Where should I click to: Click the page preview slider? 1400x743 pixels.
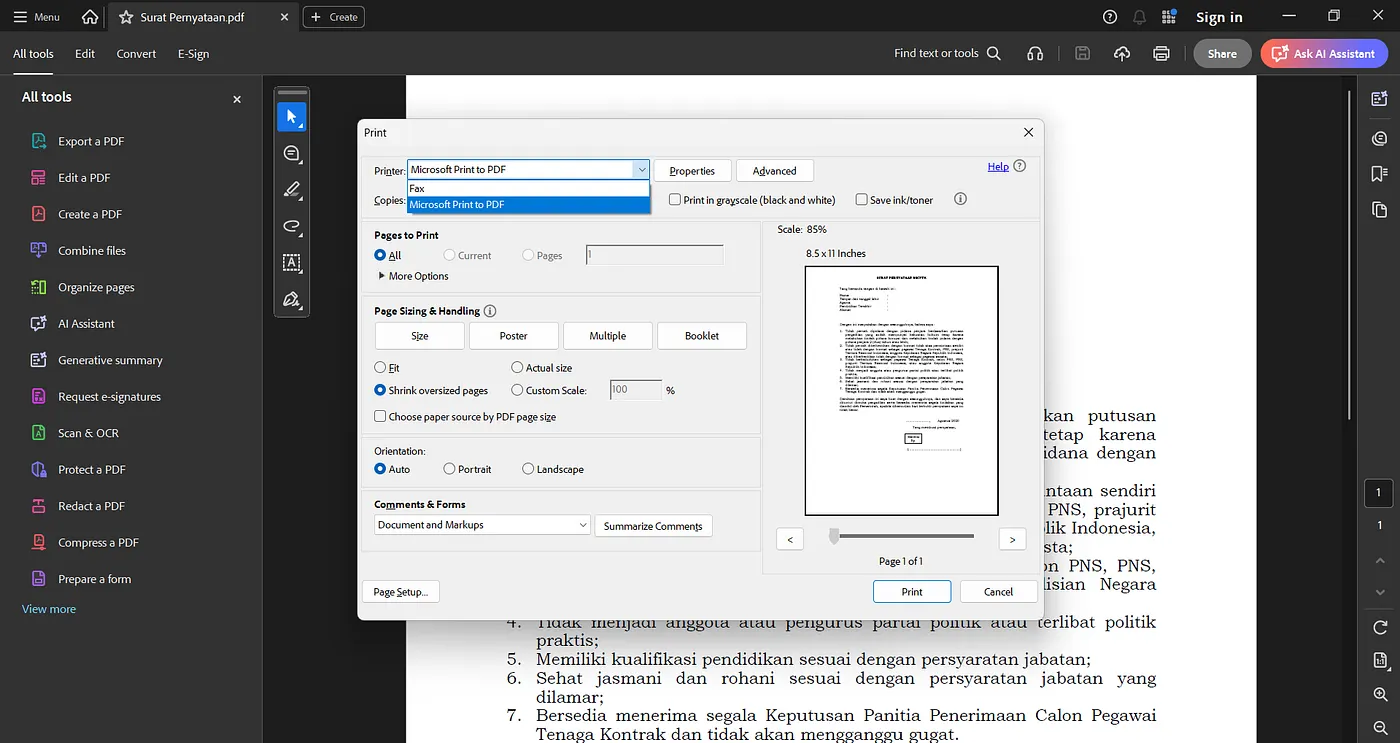tap(834, 537)
